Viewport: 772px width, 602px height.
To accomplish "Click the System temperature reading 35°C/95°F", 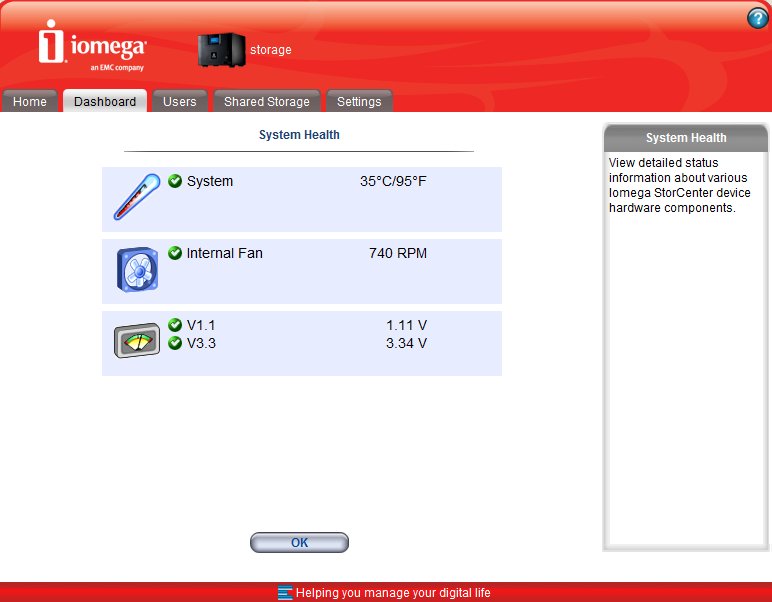I will pos(393,182).
